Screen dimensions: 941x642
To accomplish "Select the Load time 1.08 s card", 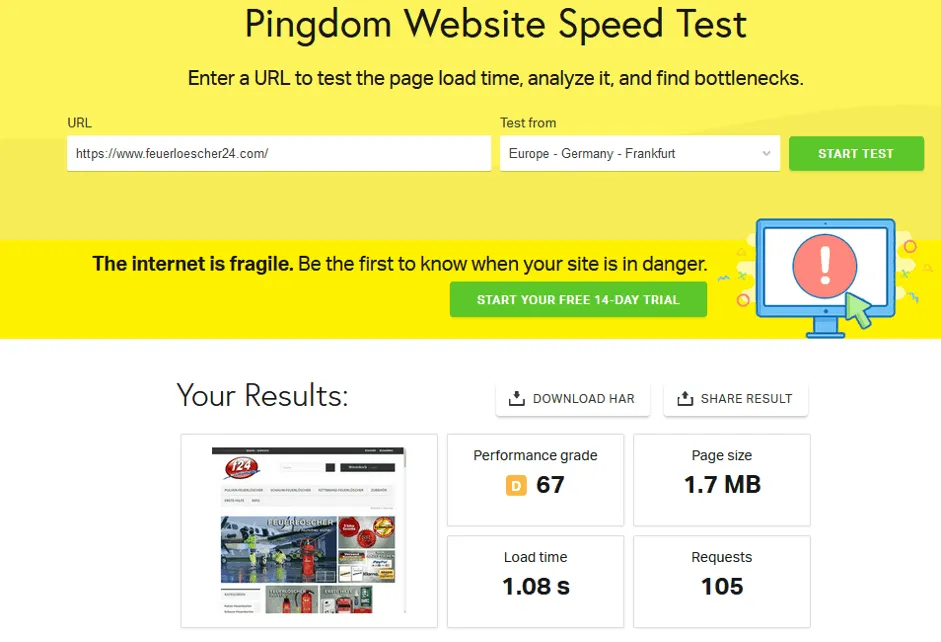I will 535,581.
